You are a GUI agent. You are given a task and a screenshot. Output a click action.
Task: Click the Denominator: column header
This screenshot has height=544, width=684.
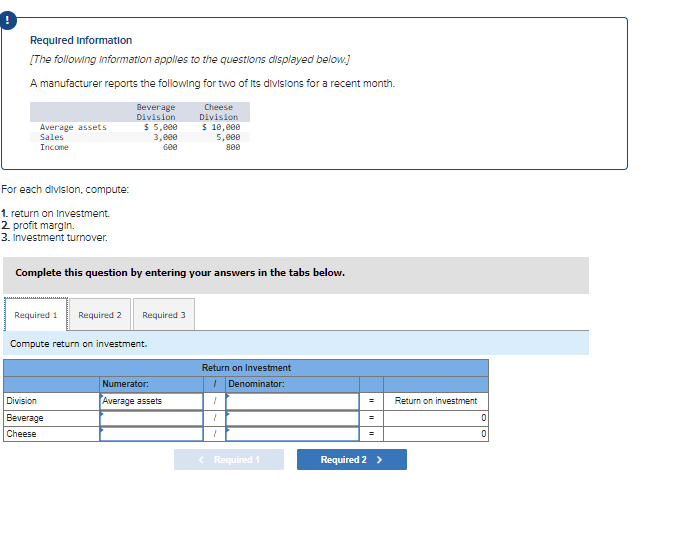pos(256,384)
